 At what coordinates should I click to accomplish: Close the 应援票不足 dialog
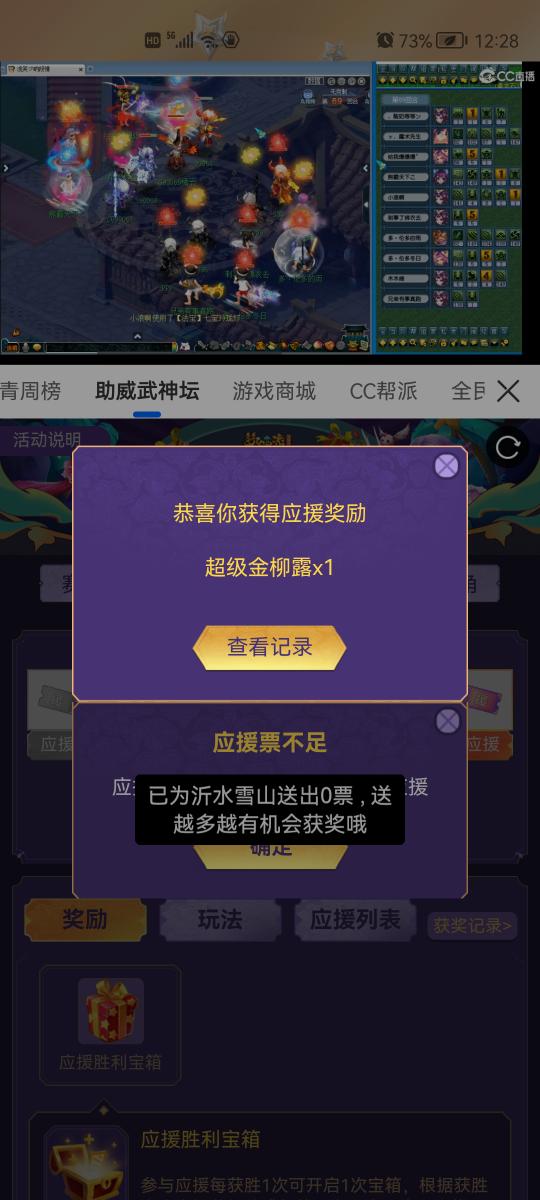tap(448, 721)
